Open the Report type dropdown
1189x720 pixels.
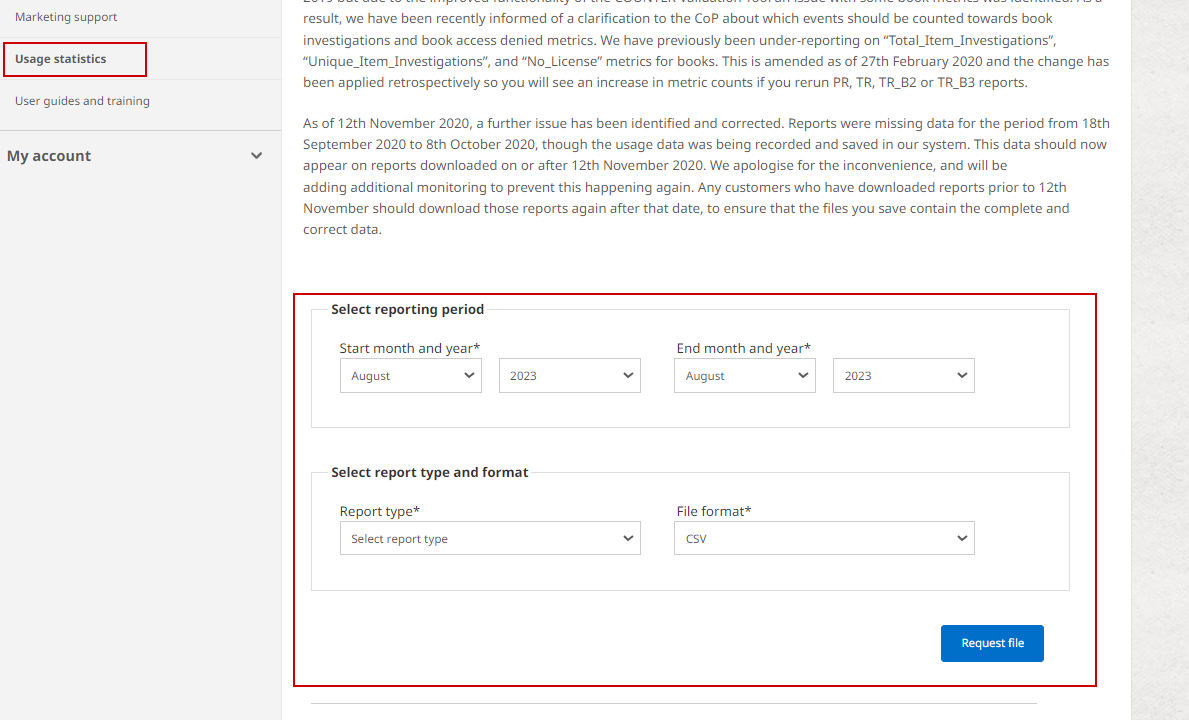point(490,538)
